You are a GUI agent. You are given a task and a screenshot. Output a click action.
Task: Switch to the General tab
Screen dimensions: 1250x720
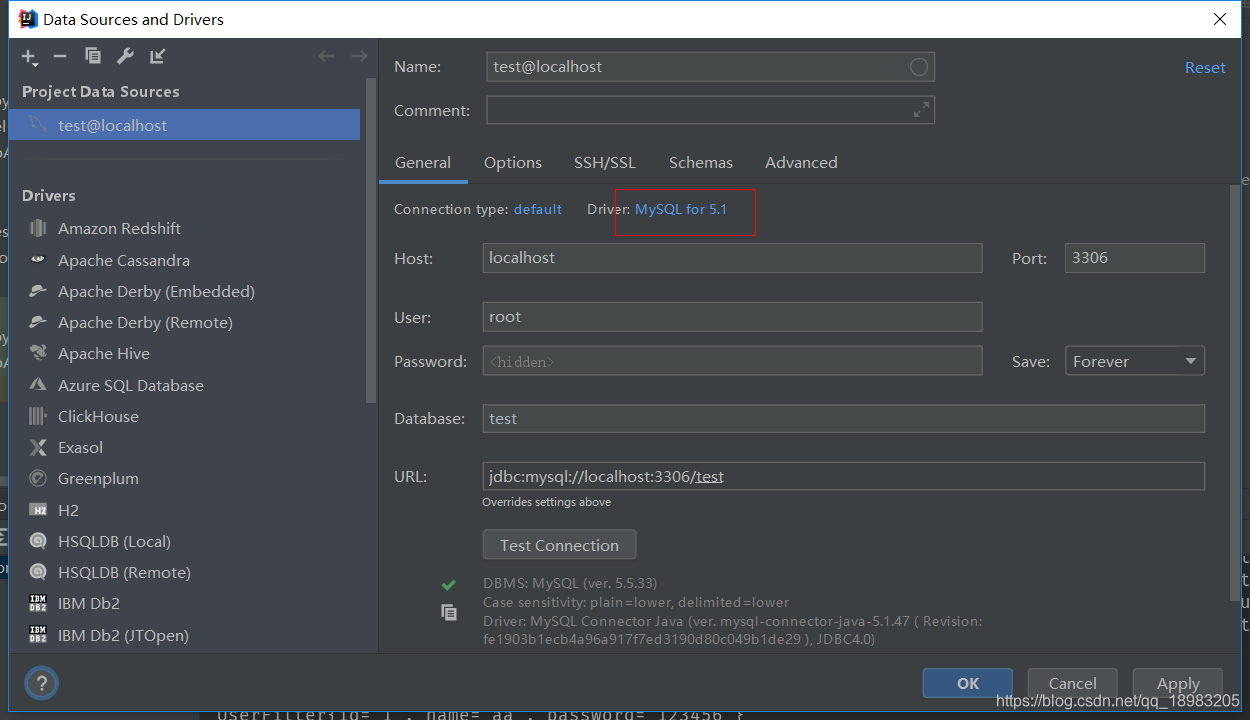coord(423,162)
